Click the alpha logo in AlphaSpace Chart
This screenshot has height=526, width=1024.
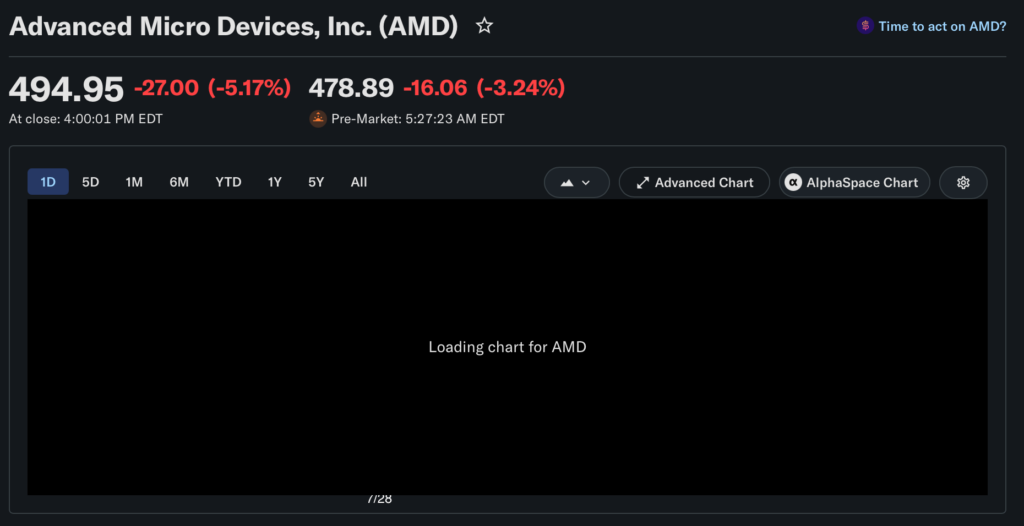tap(793, 183)
